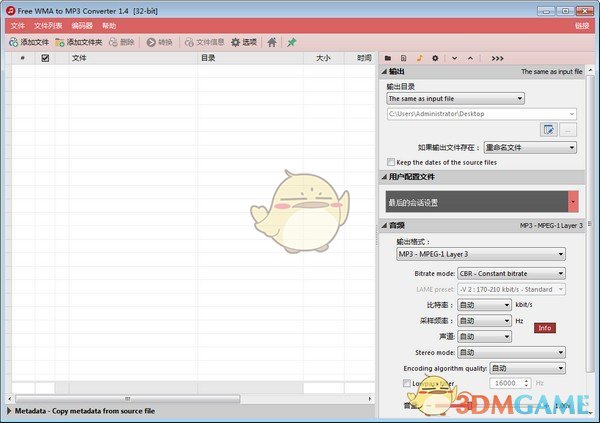Click the Add Folder (添加文件夹) toolbar button
600x423 pixels.
(x=78, y=42)
